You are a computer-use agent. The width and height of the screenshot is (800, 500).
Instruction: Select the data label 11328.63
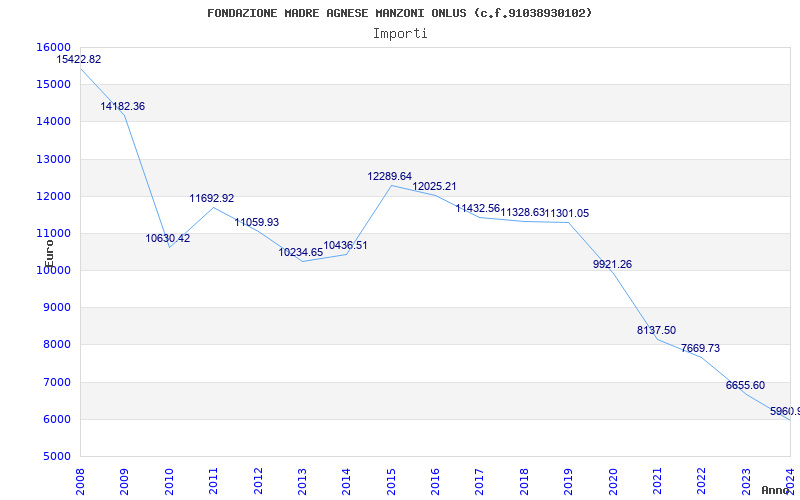coord(523,212)
